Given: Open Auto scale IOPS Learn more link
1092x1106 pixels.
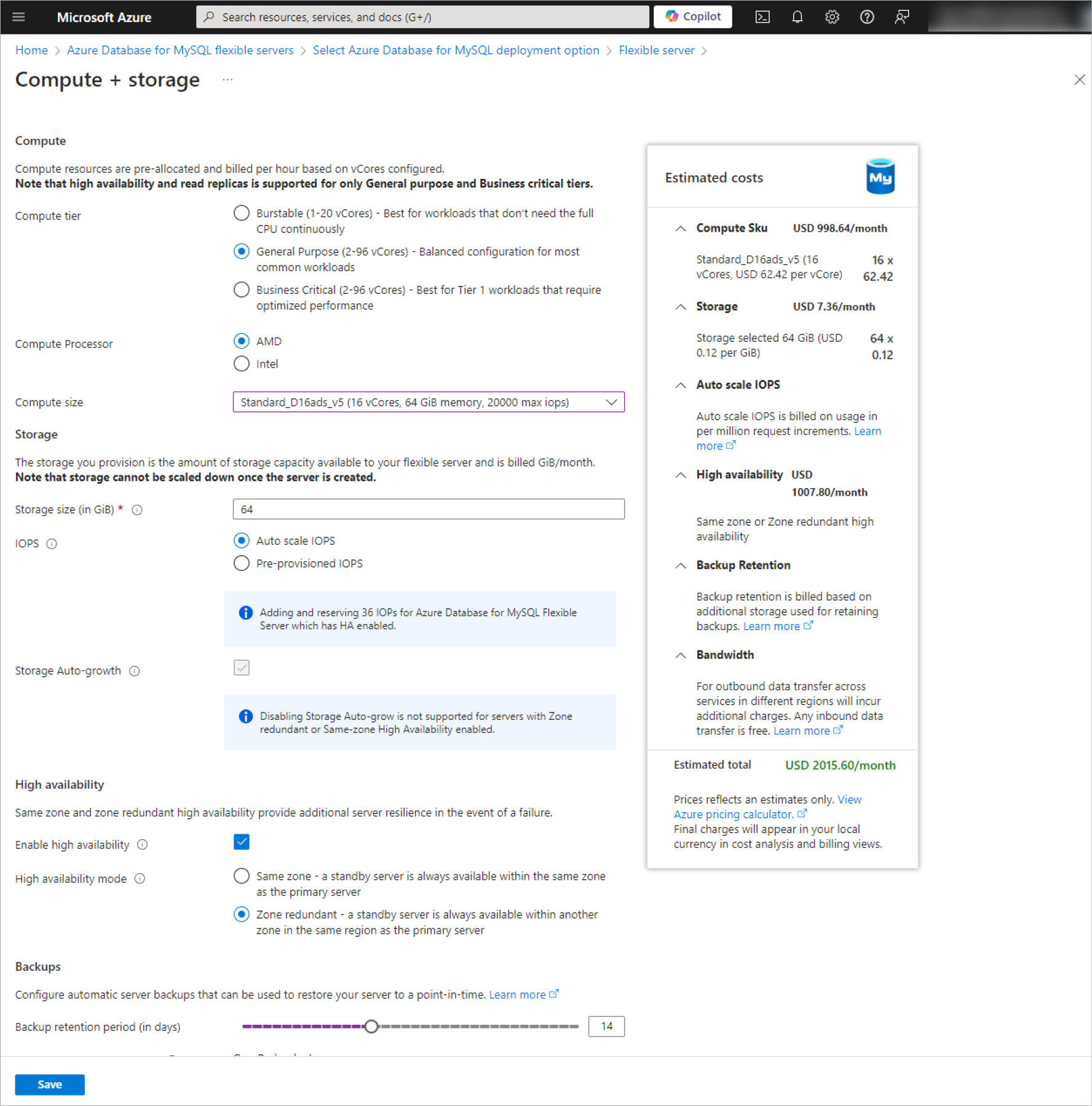Looking at the screenshot, I should [867, 431].
